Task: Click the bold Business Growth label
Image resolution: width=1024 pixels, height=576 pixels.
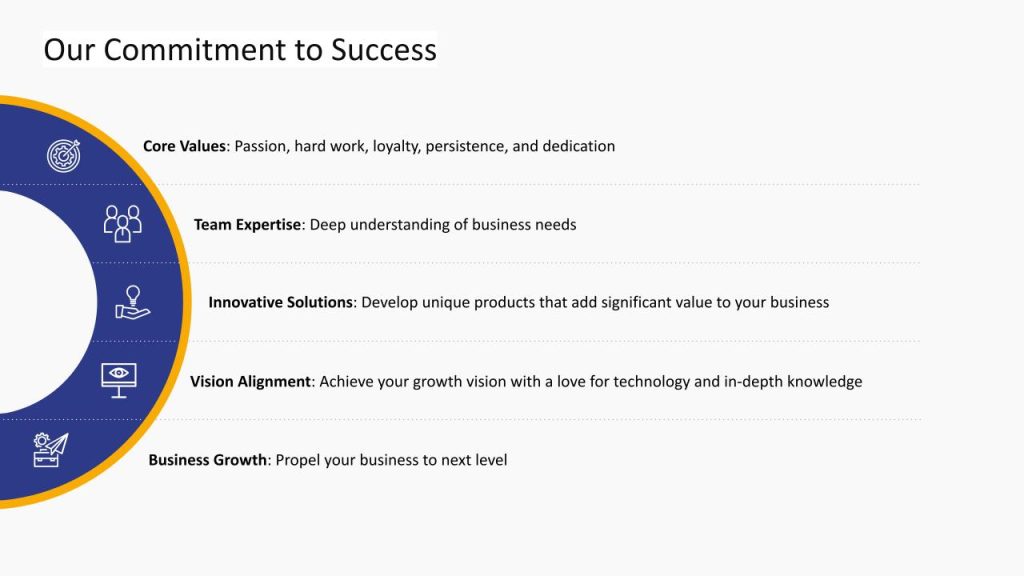Action: [208, 460]
